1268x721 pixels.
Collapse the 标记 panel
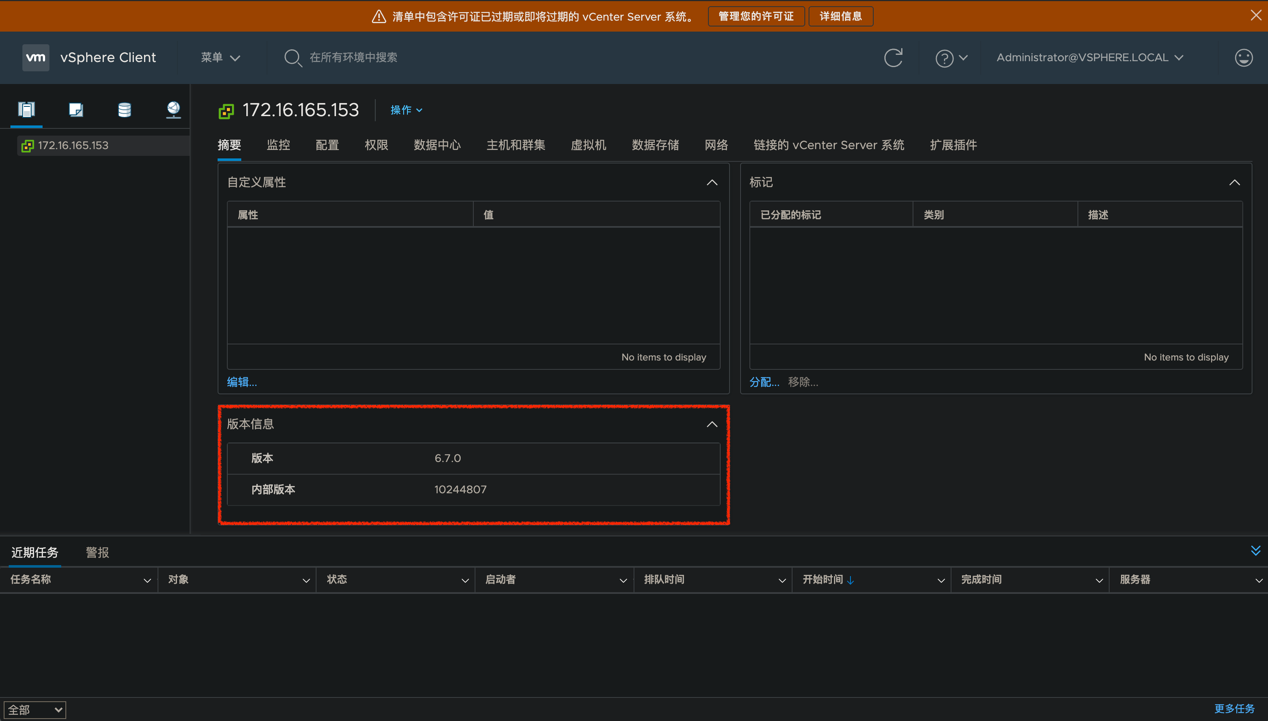click(x=1234, y=183)
